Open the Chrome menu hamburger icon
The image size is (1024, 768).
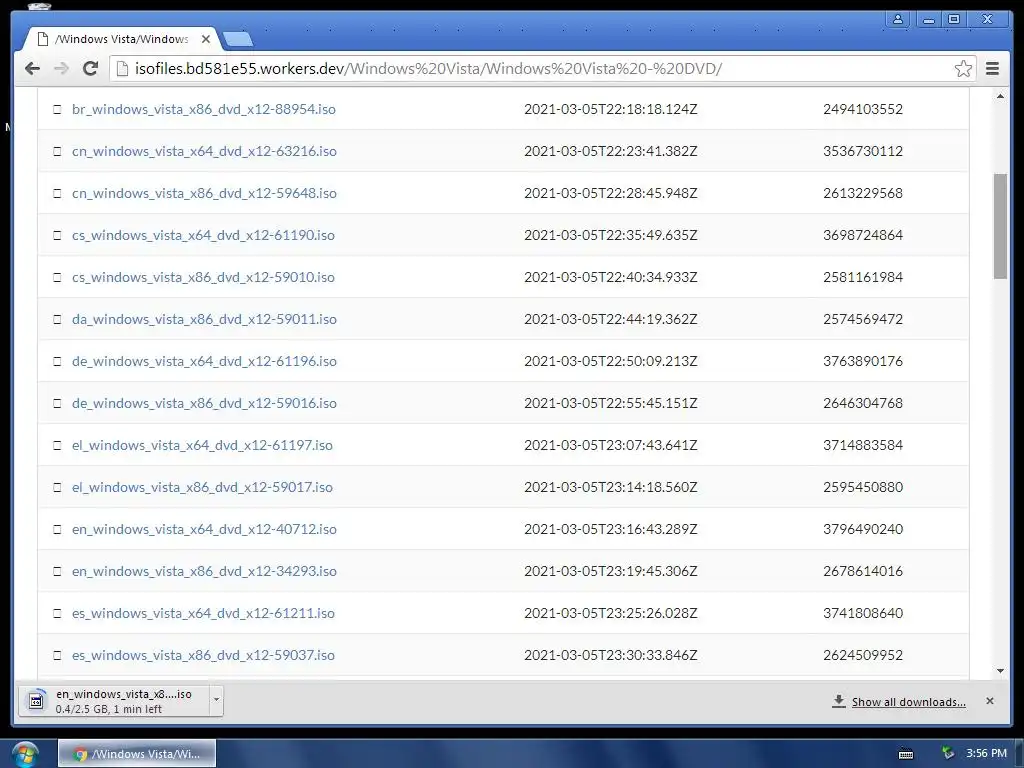coord(992,69)
